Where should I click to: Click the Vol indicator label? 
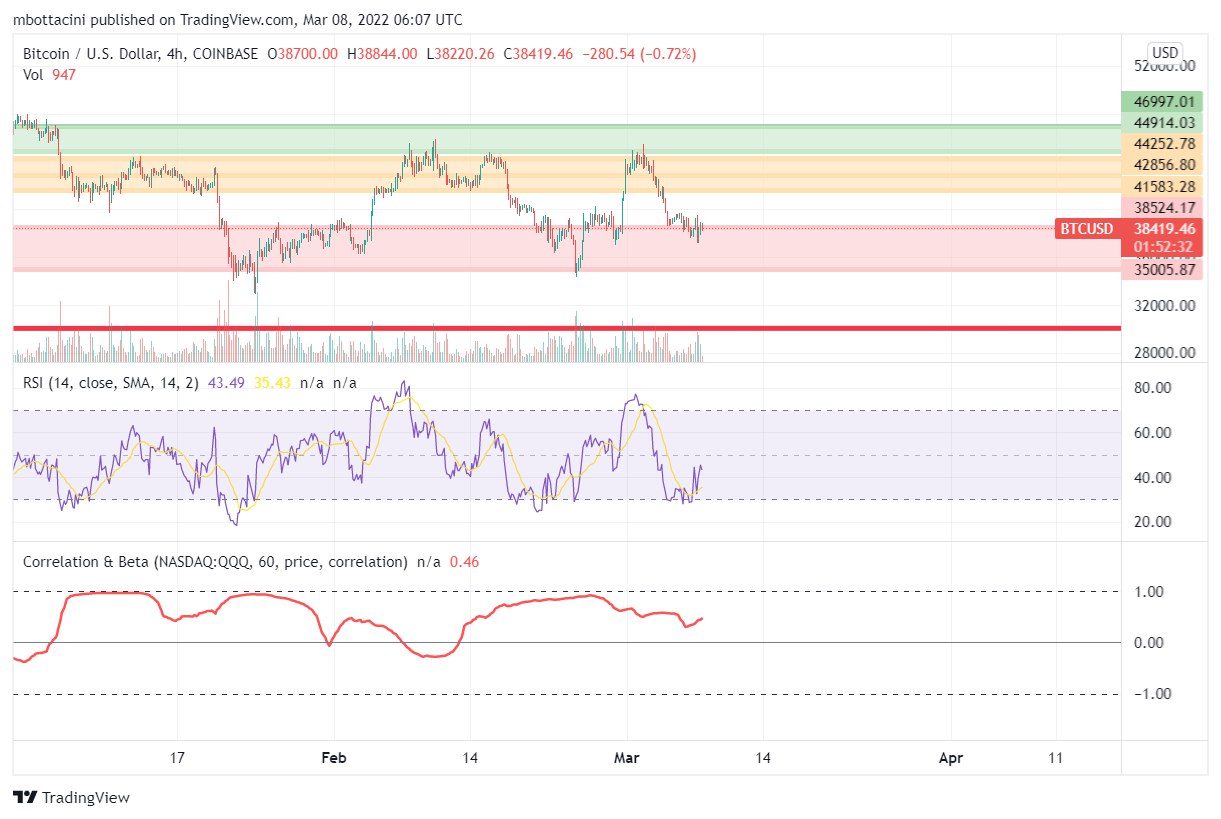pos(34,74)
